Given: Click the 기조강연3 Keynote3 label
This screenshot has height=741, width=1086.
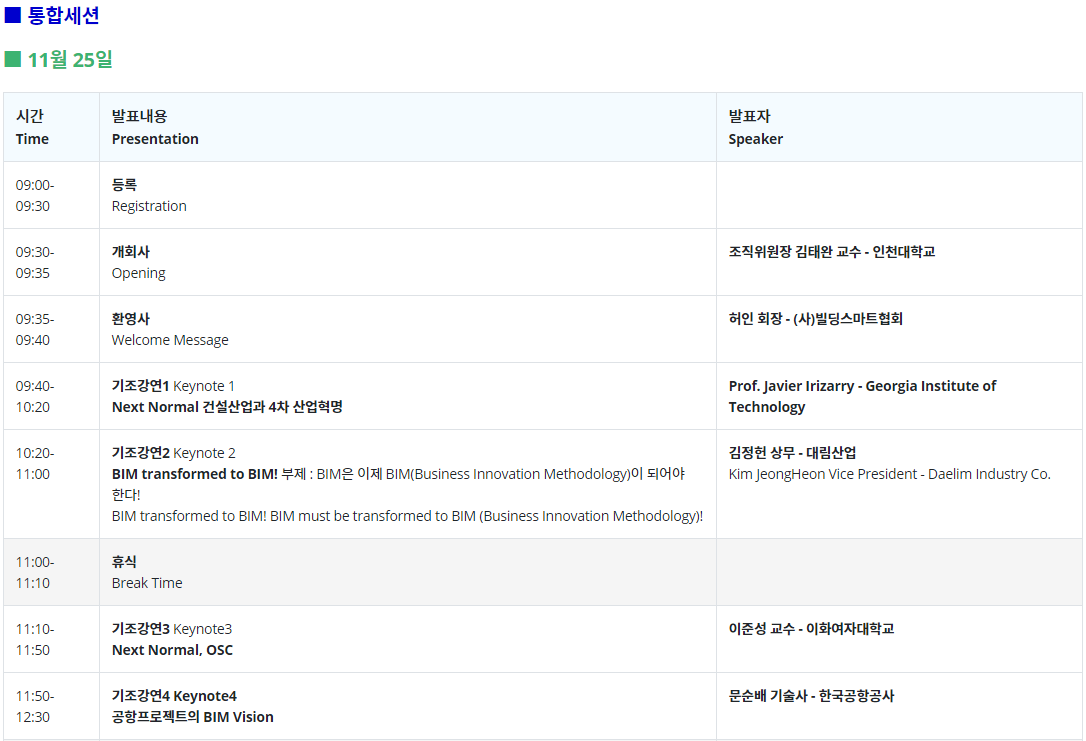Looking at the screenshot, I should pos(172,629).
